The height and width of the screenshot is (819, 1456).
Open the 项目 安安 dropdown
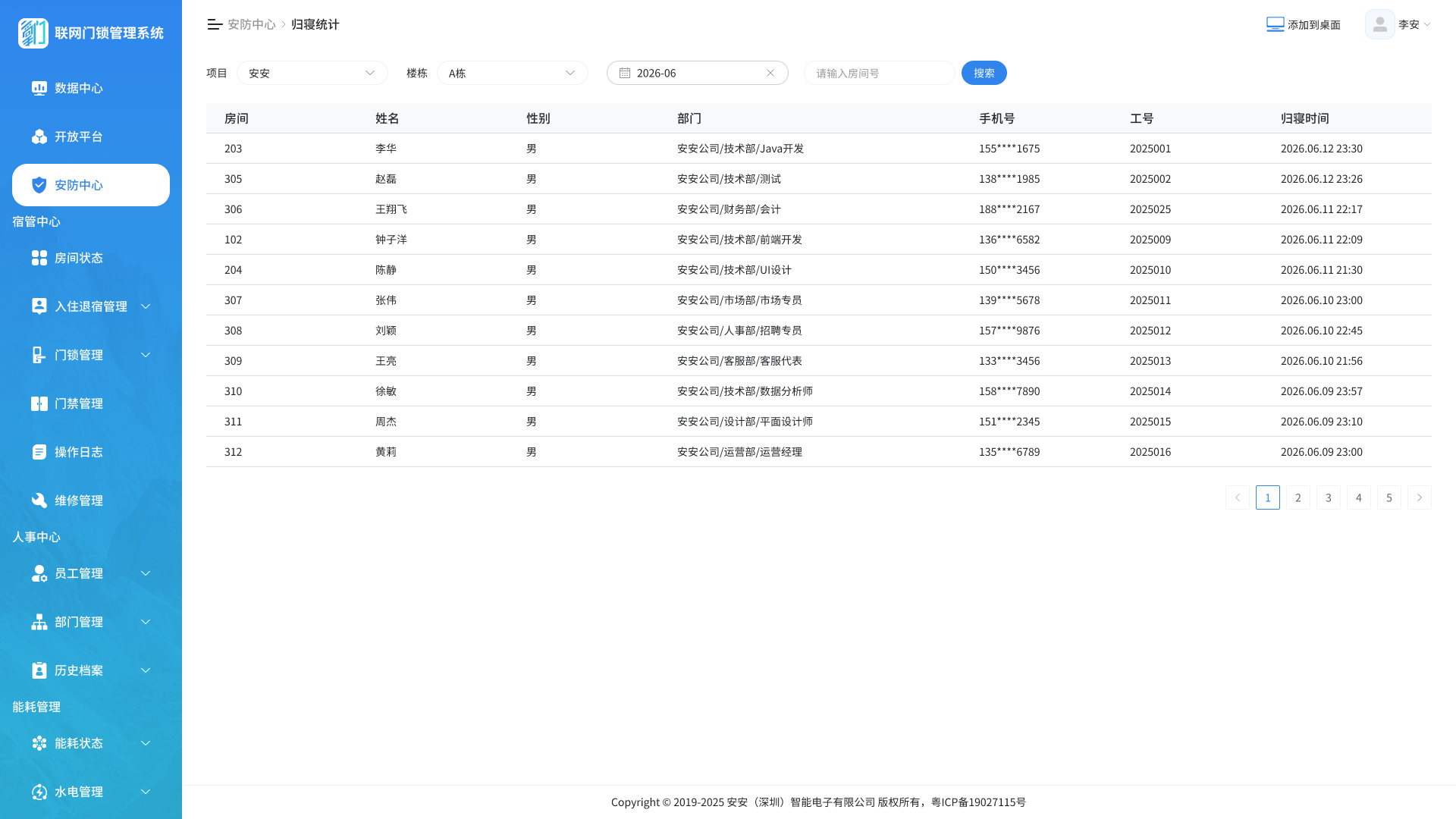[312, 73]
